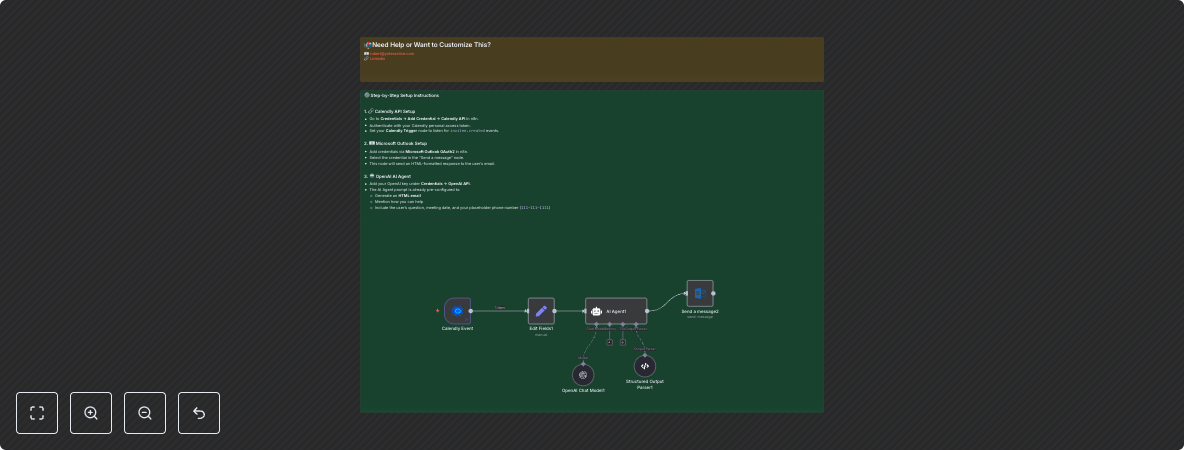The height and width of the screenshot is (450, 1184).
Task: Click output handle of Send a message2
Action: coord(714,294)
